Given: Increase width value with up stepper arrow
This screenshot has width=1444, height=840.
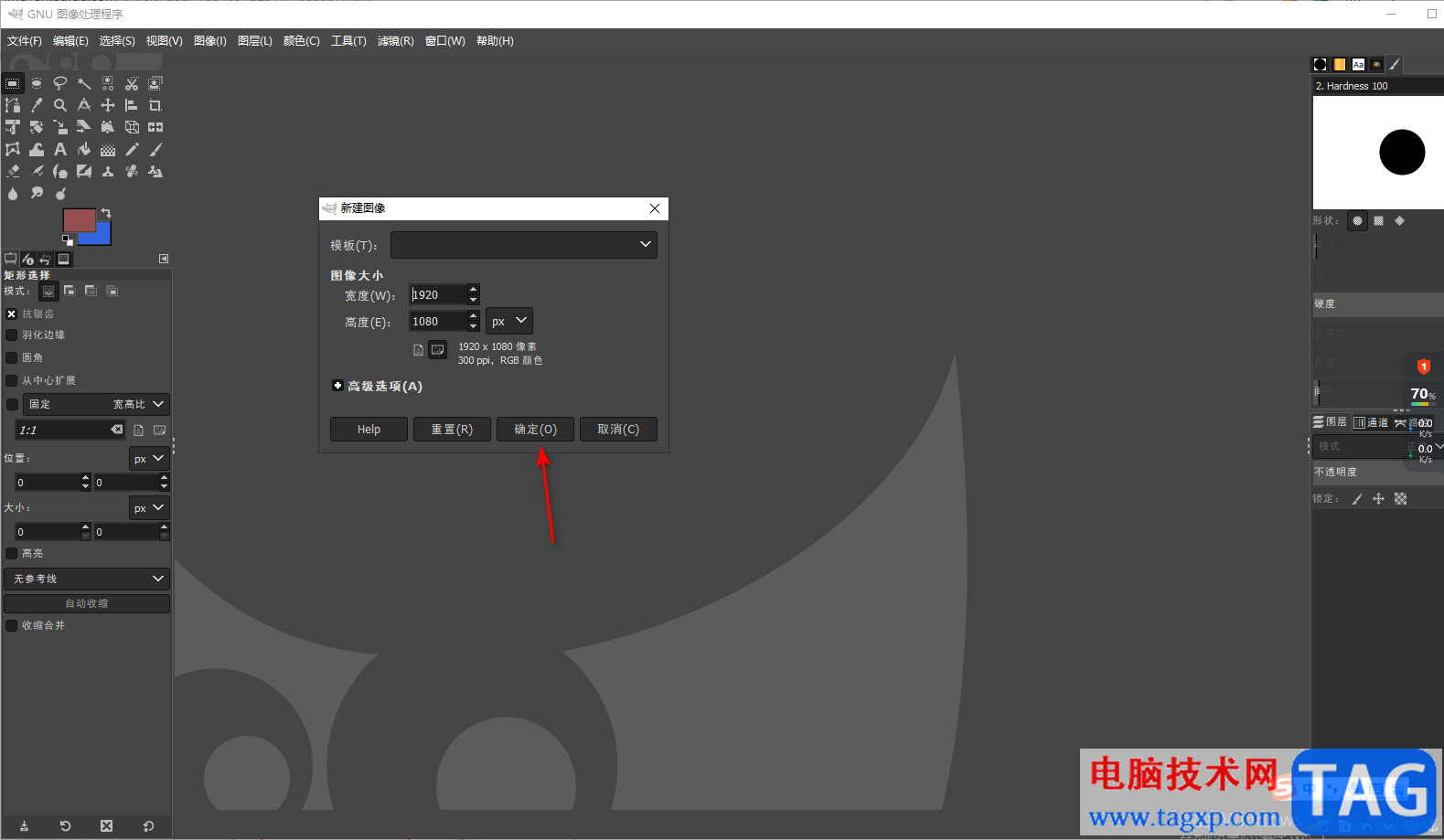Looking at the screenshot, I should pyautogui.click(x=473, y=289).
